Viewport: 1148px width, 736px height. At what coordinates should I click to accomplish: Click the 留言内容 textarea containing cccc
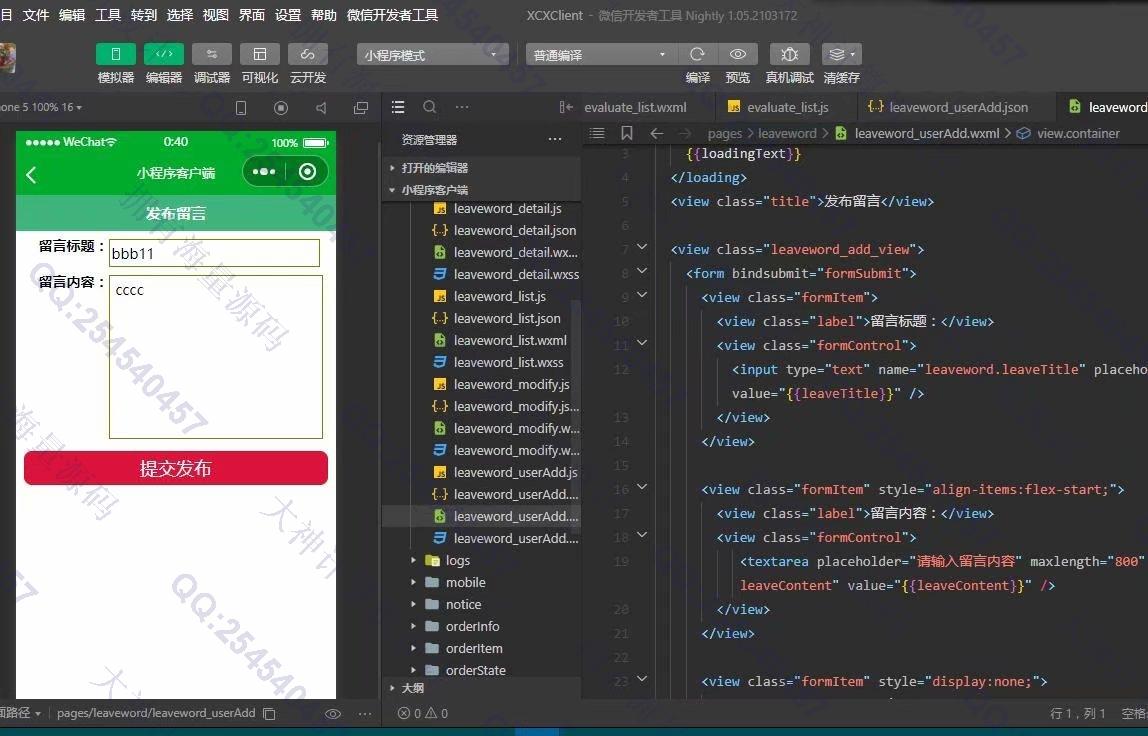[216, 357]
